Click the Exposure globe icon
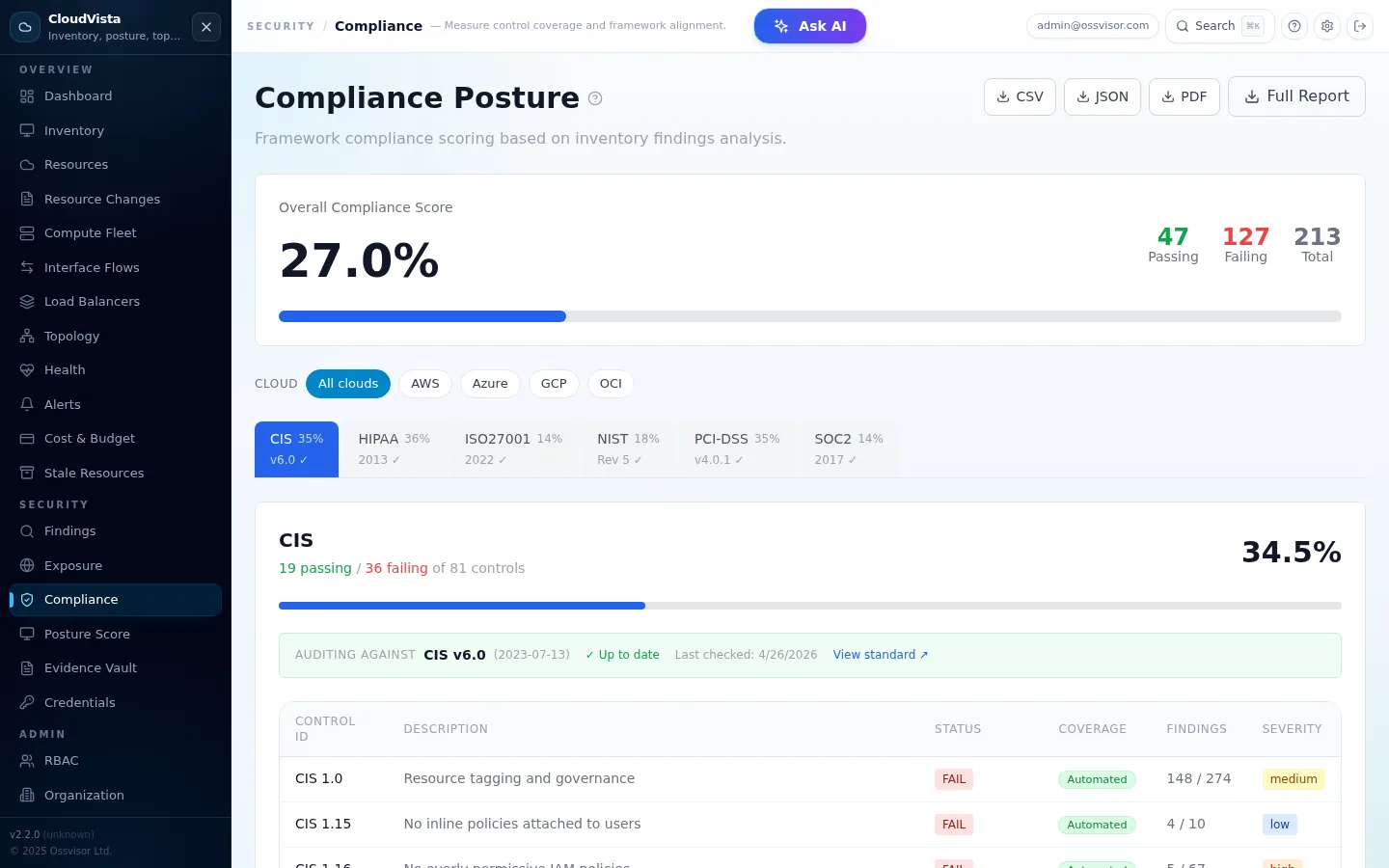1389x868 pixels. [x=27, y=565]
